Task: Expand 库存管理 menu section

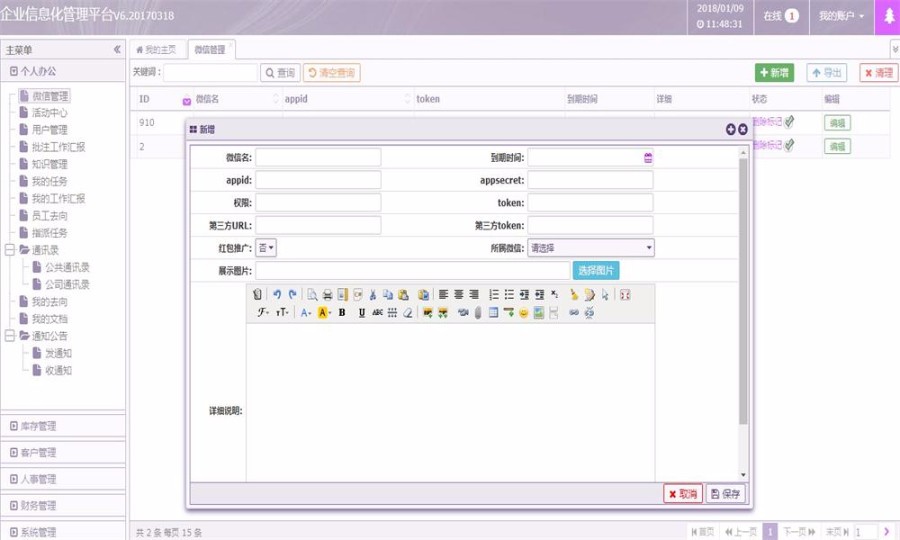Action: pyautogui.click(x=63, y=426)
